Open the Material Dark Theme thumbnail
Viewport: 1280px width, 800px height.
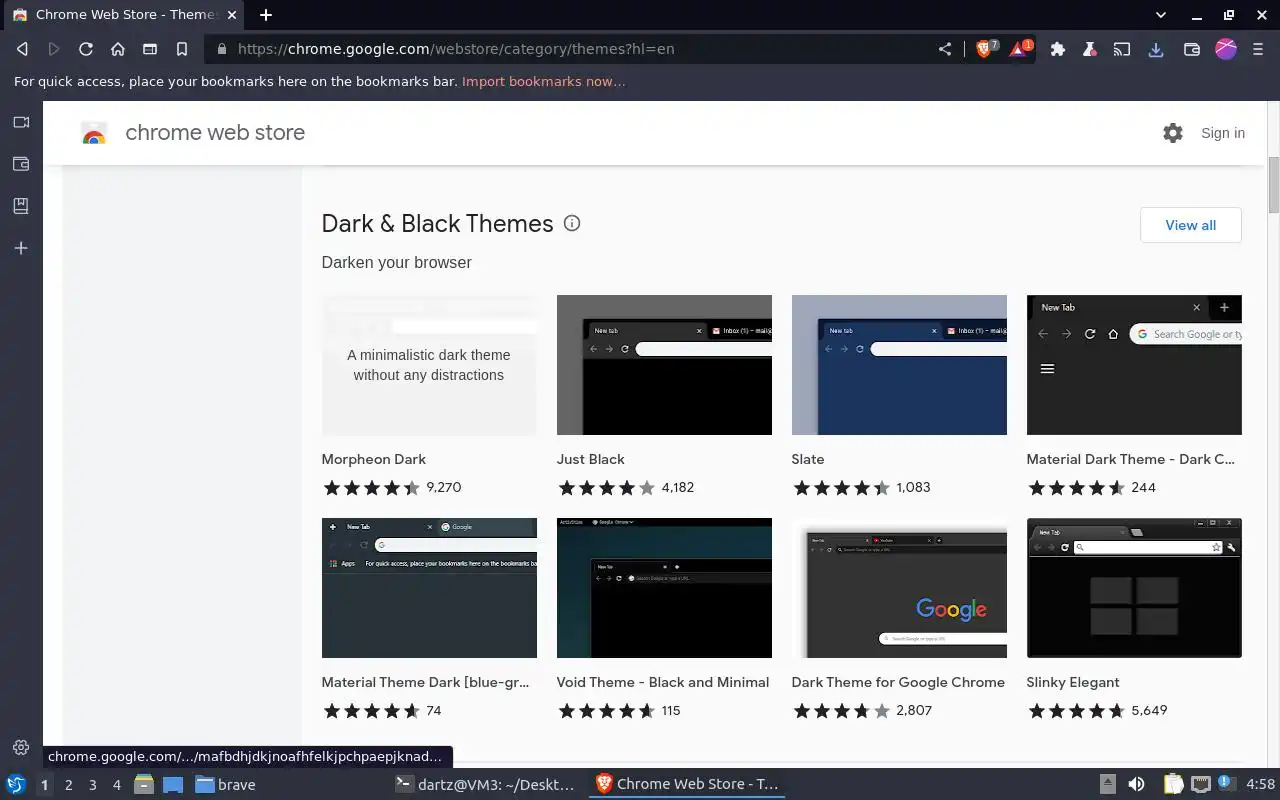tap(1134, 365)
